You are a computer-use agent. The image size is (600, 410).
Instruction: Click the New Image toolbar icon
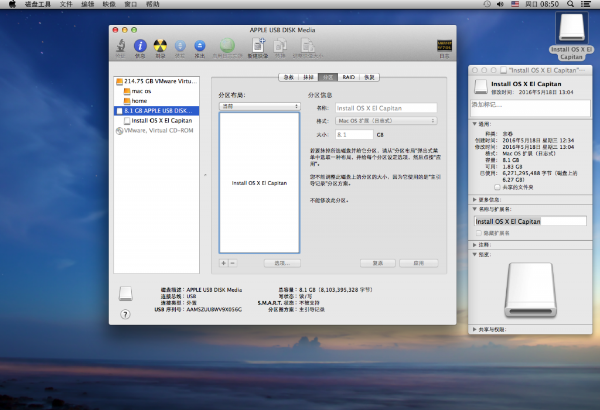[258, 46]
